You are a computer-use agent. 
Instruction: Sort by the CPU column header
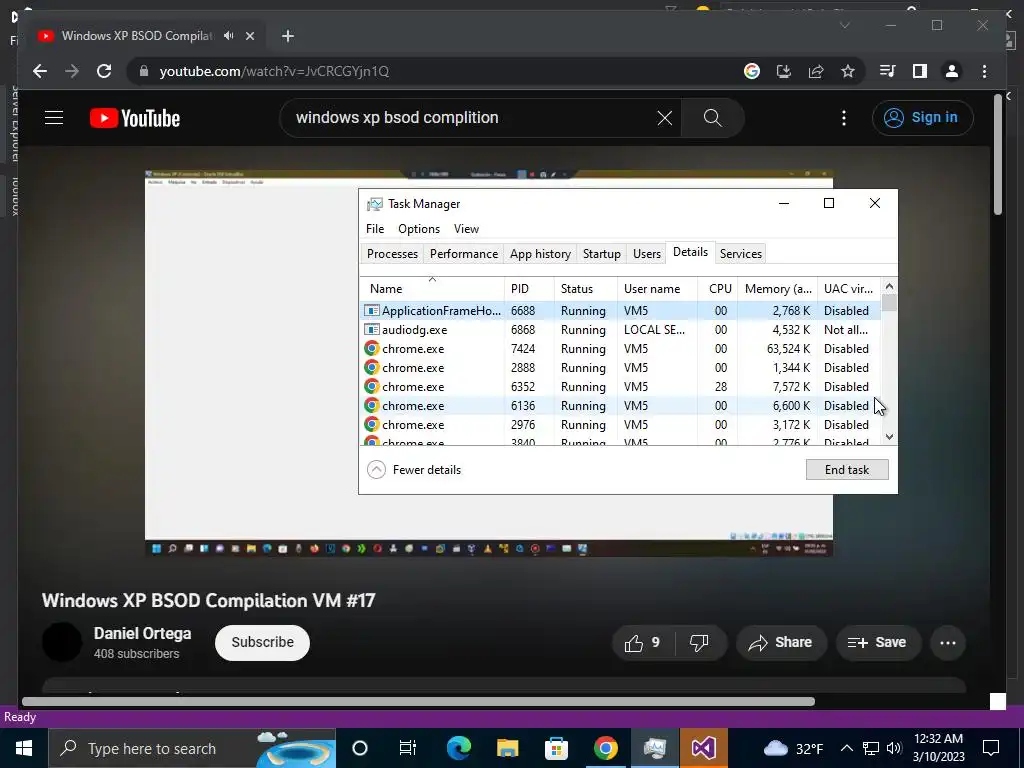click(x=718, y=288)
